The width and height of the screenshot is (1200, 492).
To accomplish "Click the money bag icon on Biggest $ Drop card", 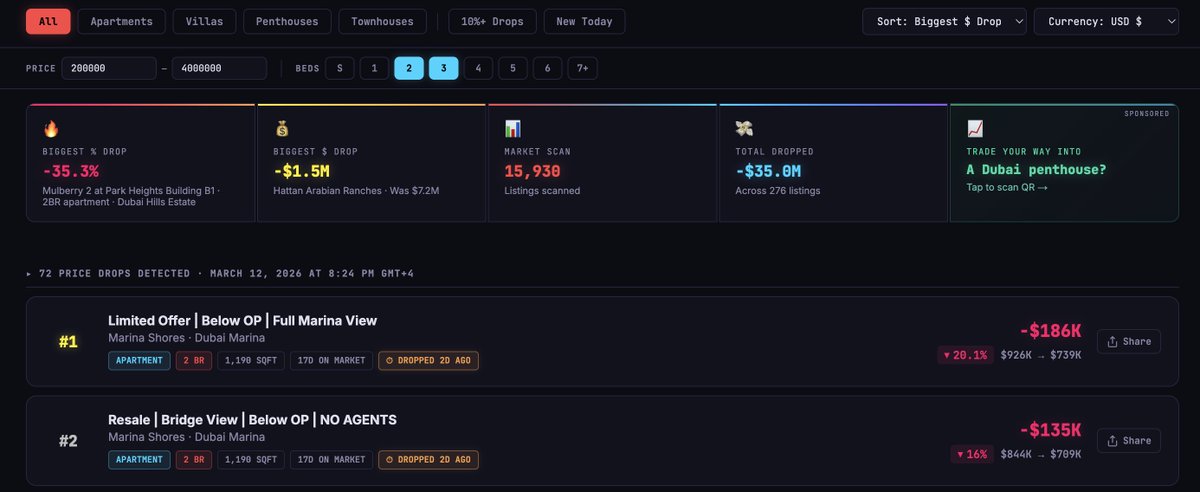I will coord(281,129).
